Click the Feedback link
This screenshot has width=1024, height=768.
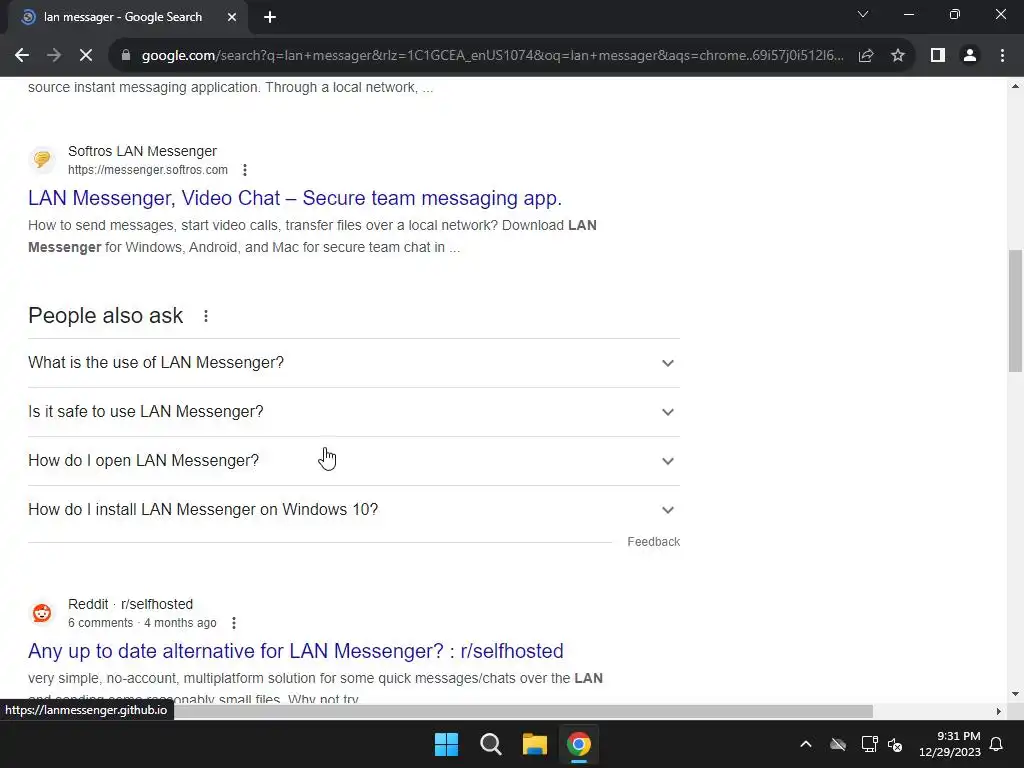tap(654, 541)
